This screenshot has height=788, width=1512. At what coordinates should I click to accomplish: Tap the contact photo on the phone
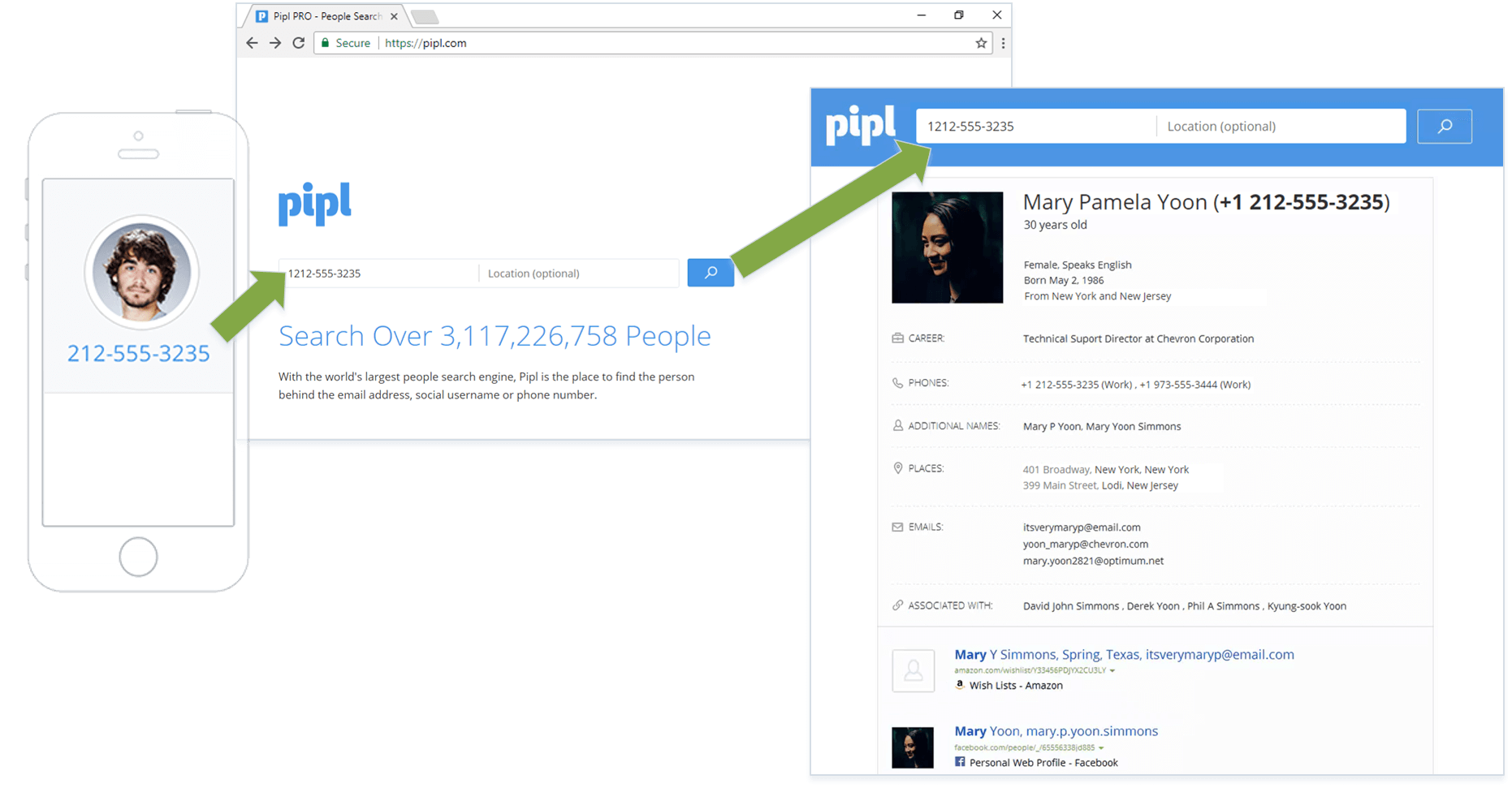click(141, 272)
